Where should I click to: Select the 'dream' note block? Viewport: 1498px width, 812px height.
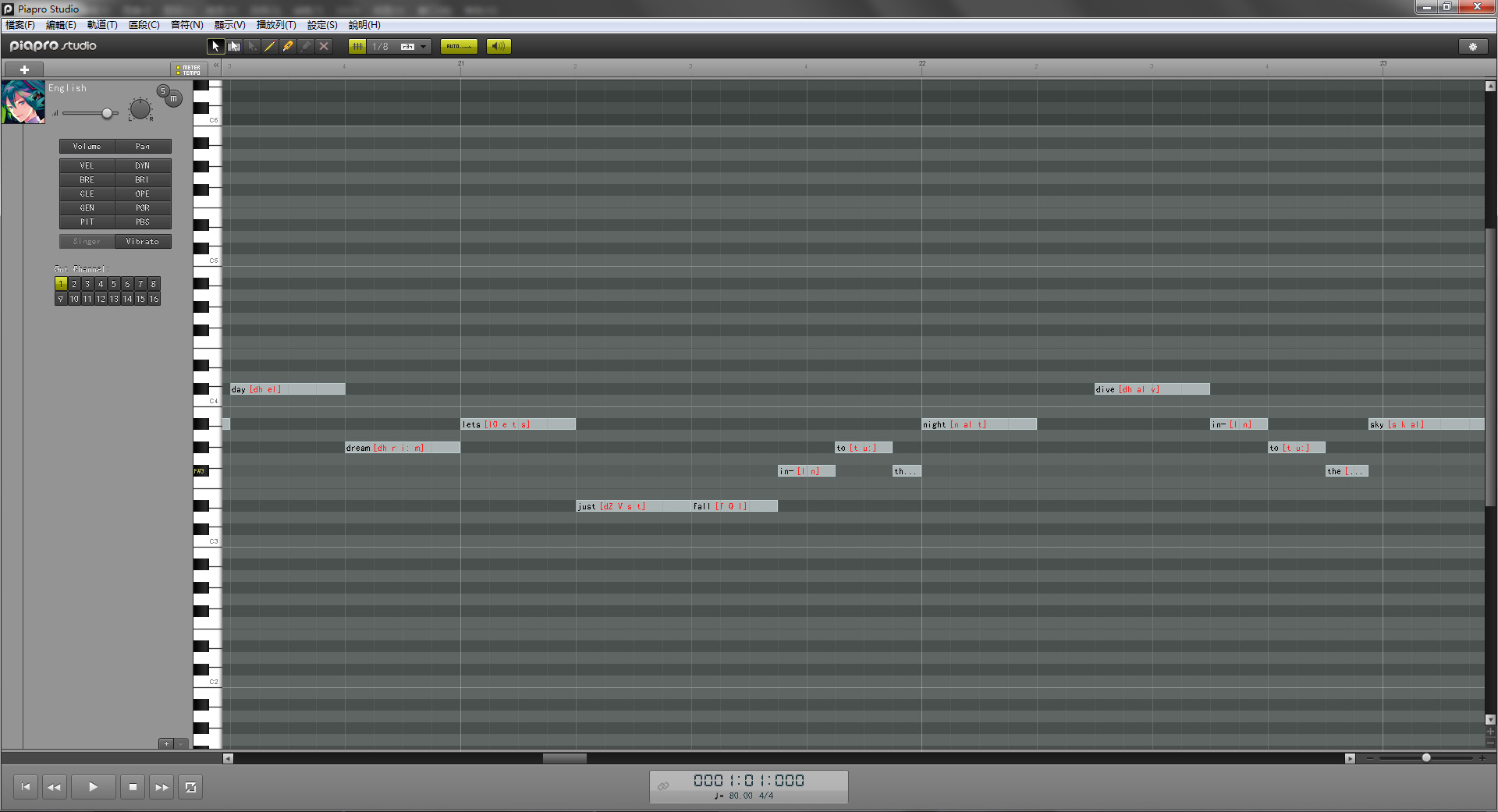(403, 448)
